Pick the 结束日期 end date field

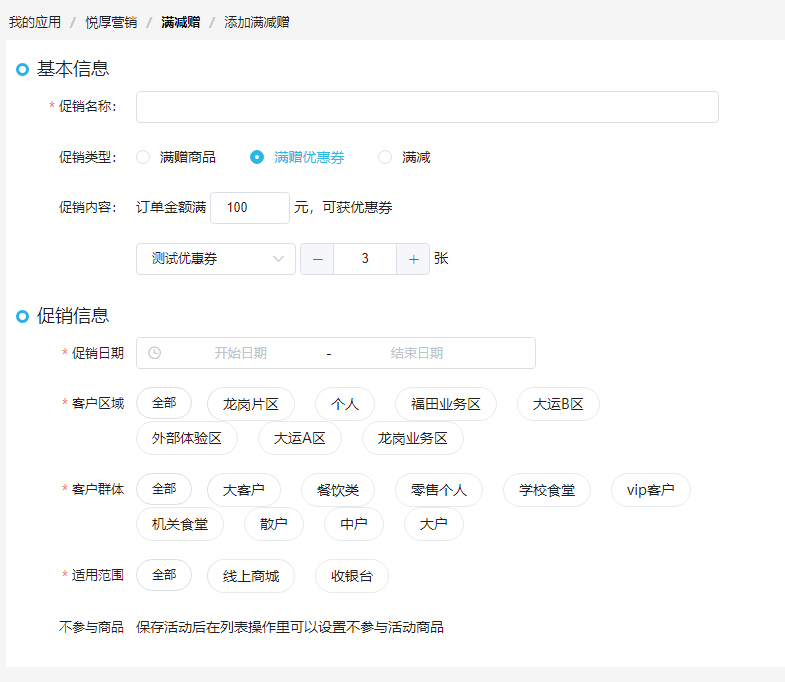(417, 353)
